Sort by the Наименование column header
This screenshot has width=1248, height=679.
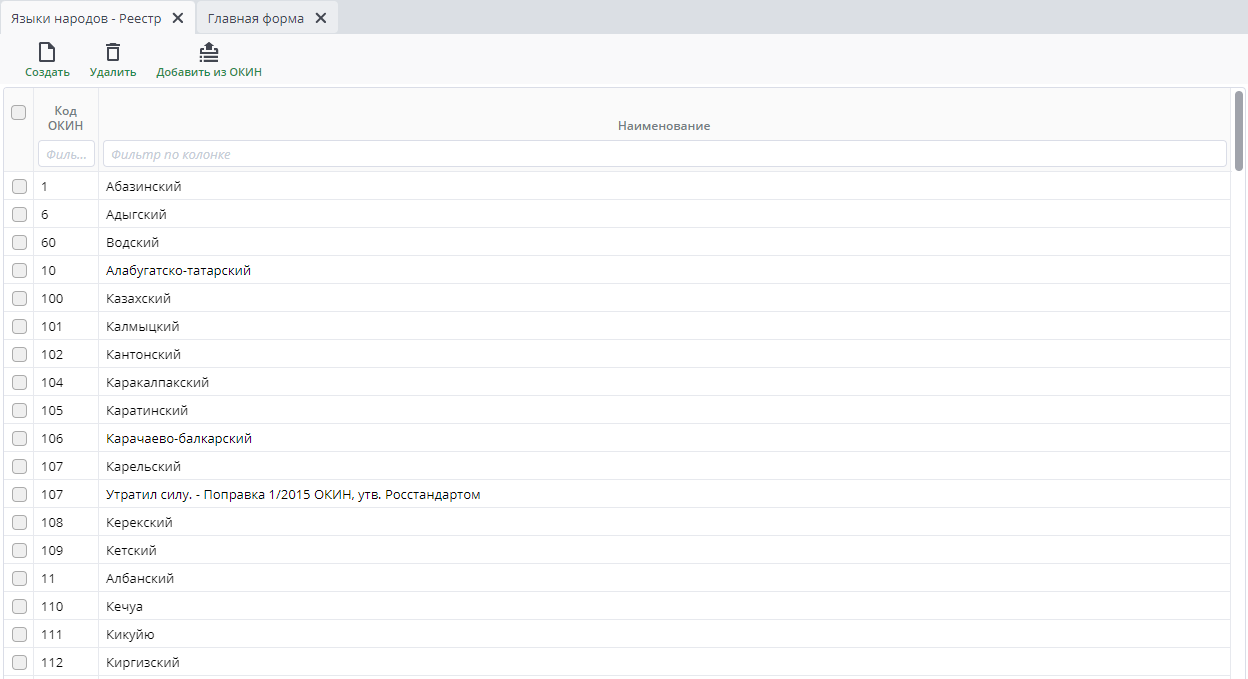pyautogui.click(x=664, y=126)
